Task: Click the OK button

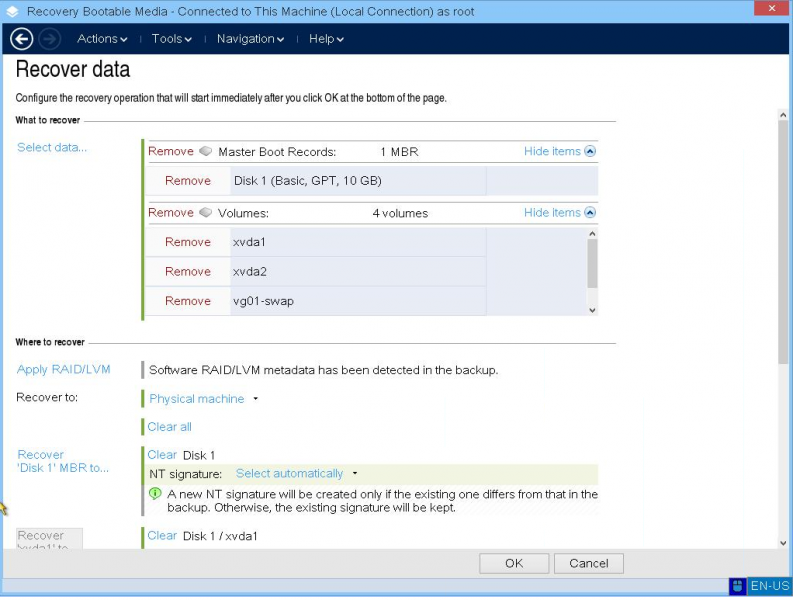Action: coord(514,563)
